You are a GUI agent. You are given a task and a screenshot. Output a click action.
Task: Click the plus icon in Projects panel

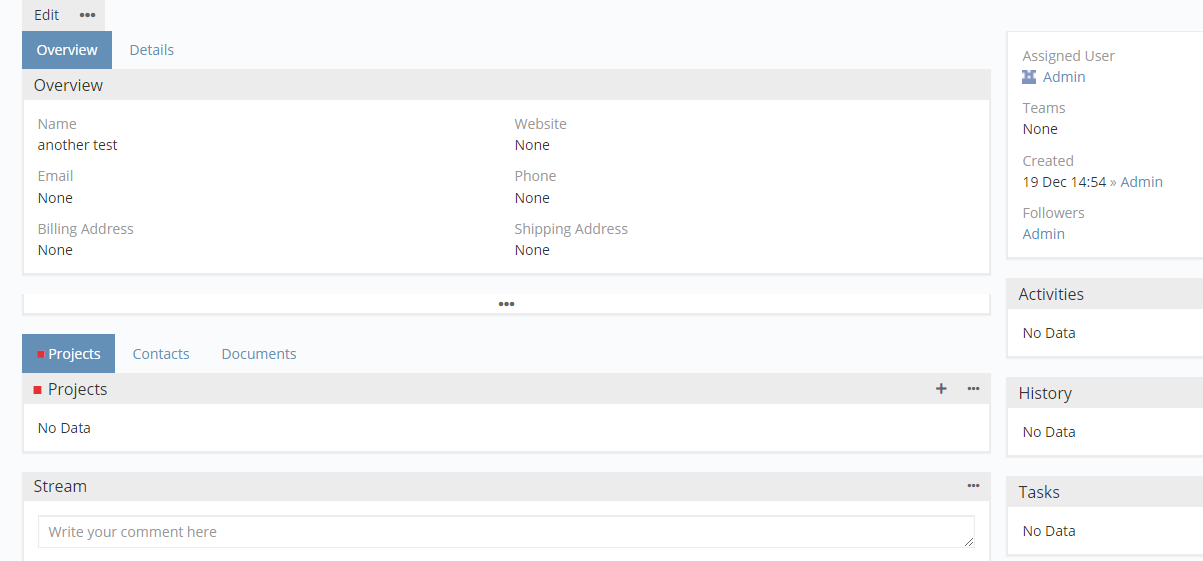coord(941,389)
